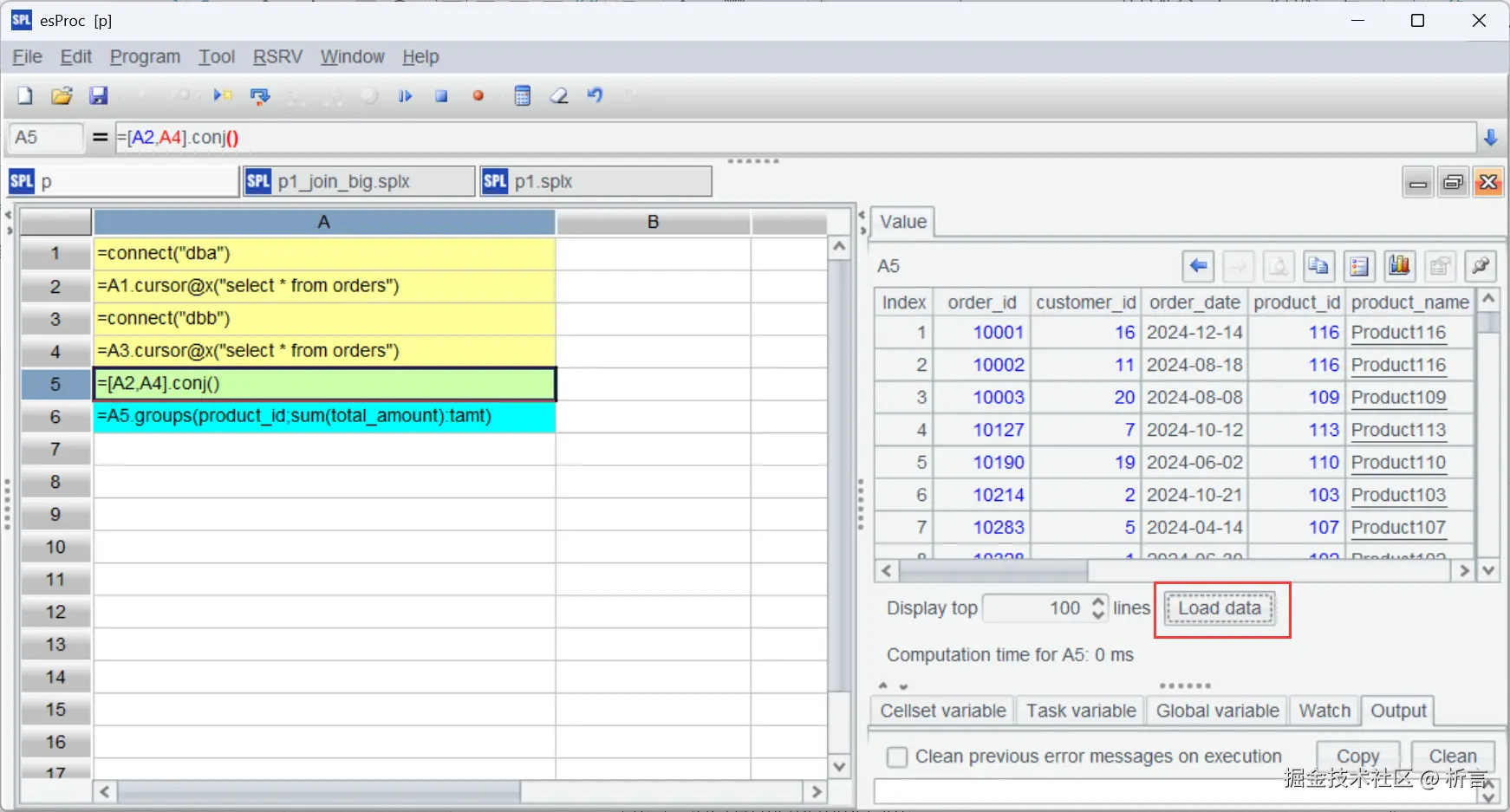Screen dimensions: 1510x812
Task: Click the eraser clear icon
Action: [x=560, y=95]
